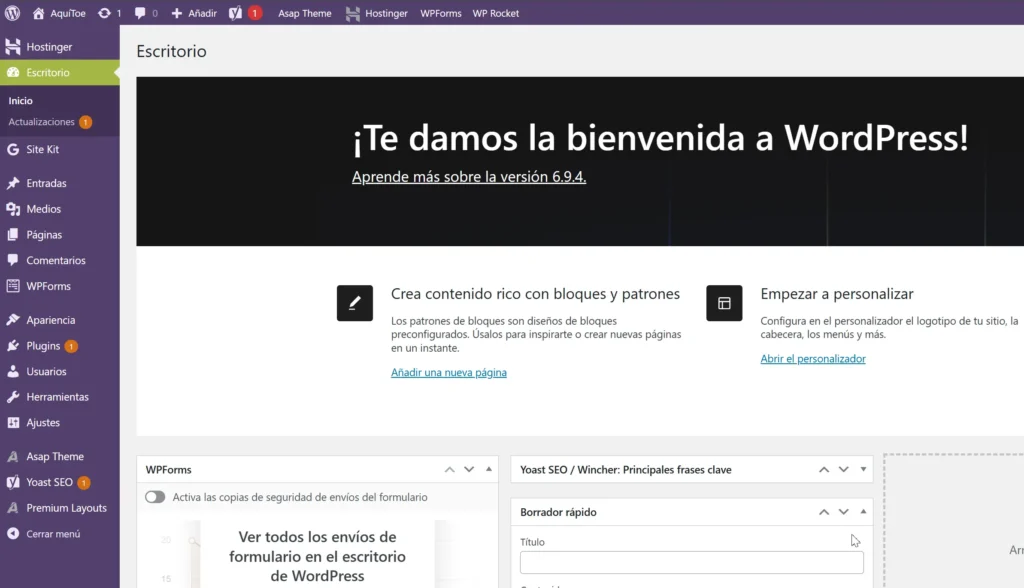1024x588 pixels.
Task: Move Yoast SEO Wincher widget up
Action: pos(824,470)
